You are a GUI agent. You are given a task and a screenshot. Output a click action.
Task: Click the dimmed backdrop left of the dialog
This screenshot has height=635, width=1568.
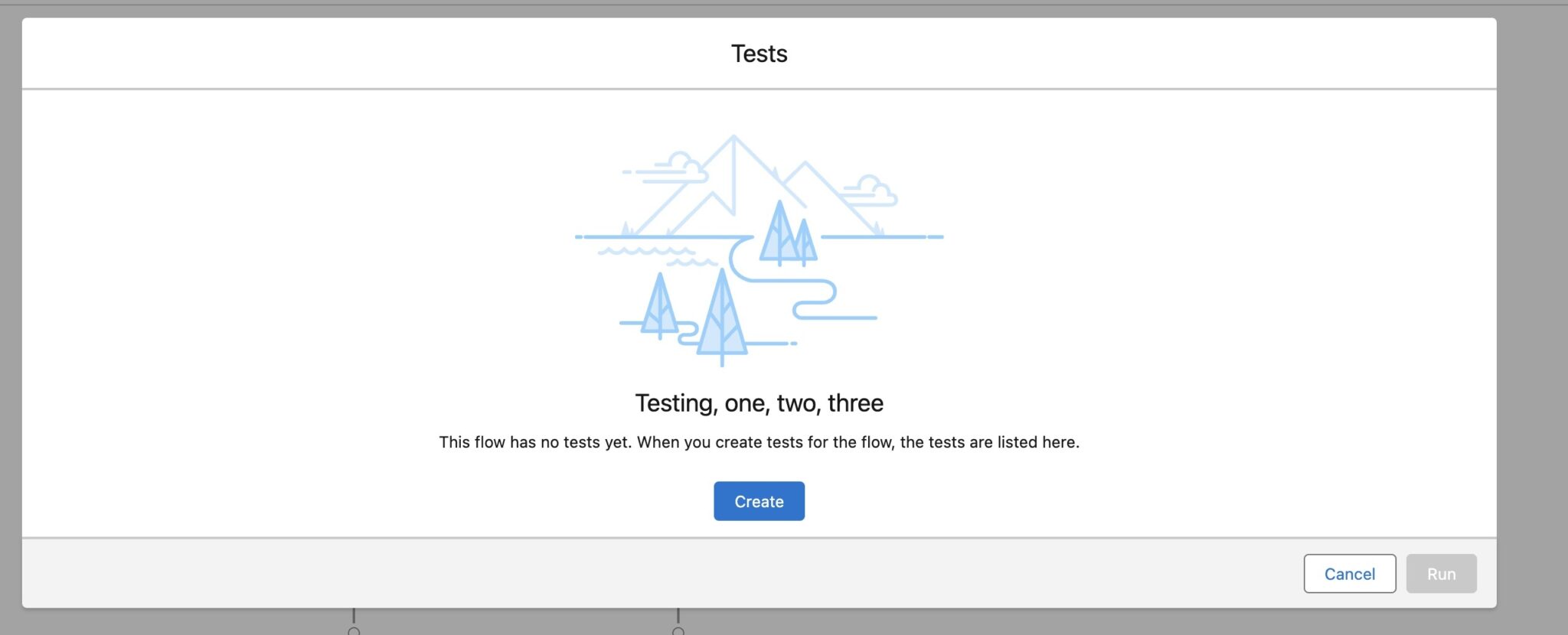click(x=10, y=306)
